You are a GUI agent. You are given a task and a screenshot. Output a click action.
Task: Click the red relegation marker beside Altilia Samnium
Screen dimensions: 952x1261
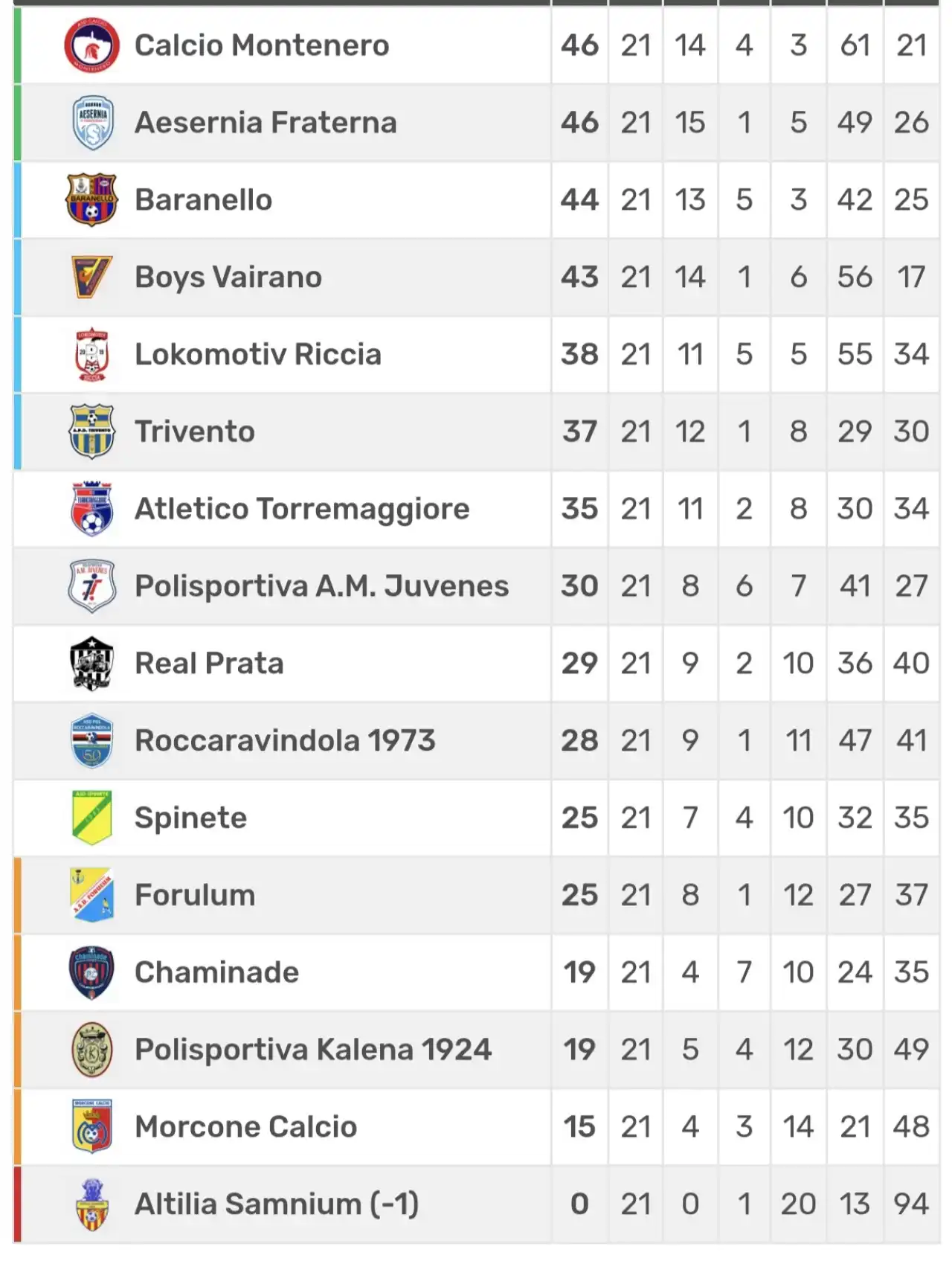pyautogui.click(x=17, y=1204)
